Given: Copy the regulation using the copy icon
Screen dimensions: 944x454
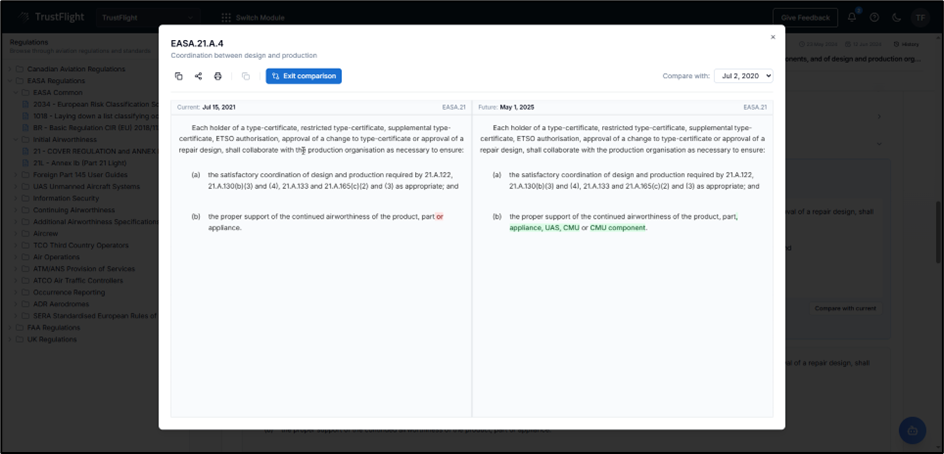Looking at the screenshot, I should pos(179,76).
